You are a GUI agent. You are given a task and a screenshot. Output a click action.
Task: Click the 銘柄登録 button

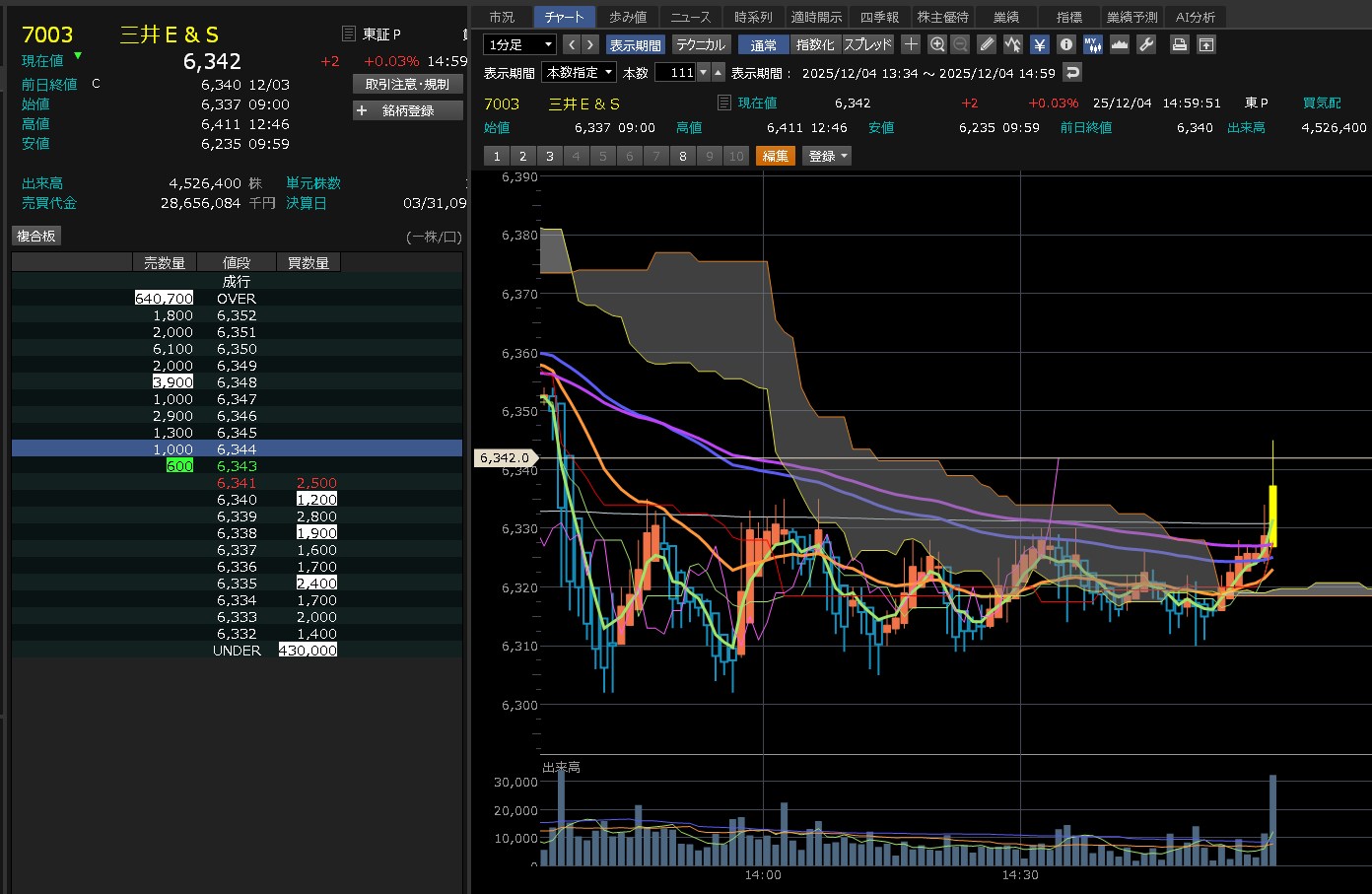click(408, 110)
